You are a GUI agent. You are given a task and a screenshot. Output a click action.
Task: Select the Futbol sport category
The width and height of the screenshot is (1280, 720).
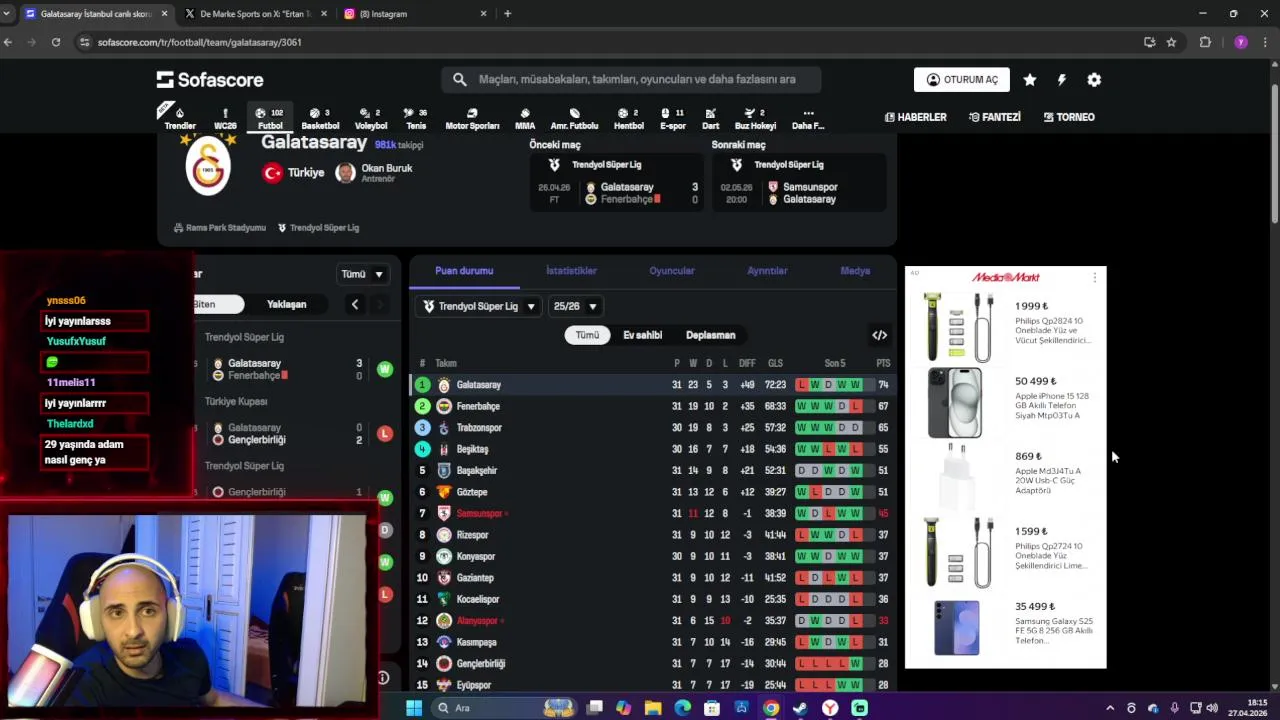click(270, 118)
